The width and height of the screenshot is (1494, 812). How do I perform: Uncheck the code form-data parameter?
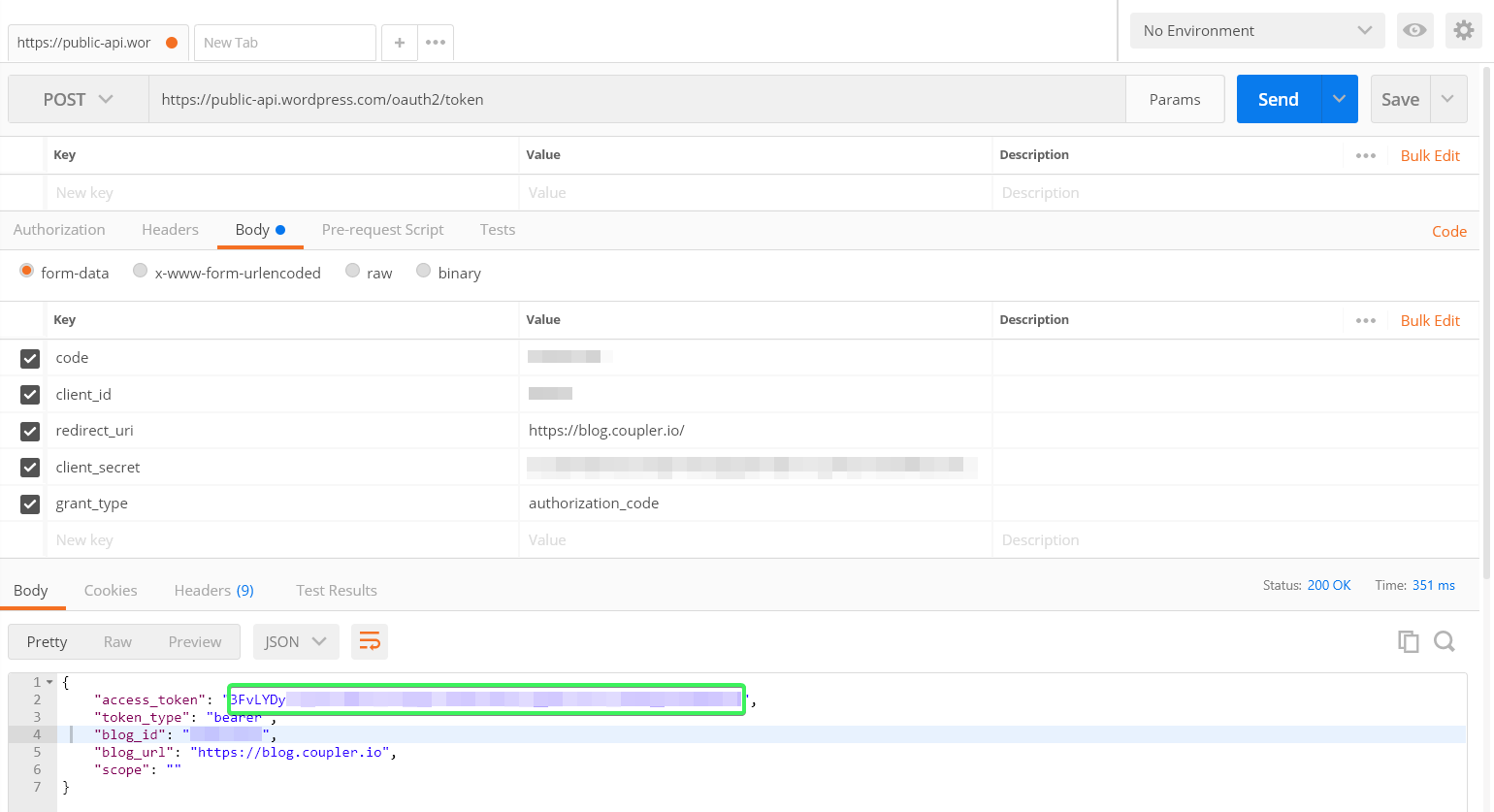[x=30, y=358]
